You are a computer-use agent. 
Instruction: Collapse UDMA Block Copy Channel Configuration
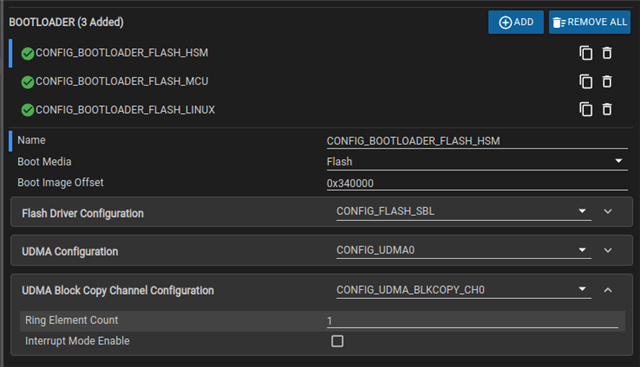coord(608,290)
